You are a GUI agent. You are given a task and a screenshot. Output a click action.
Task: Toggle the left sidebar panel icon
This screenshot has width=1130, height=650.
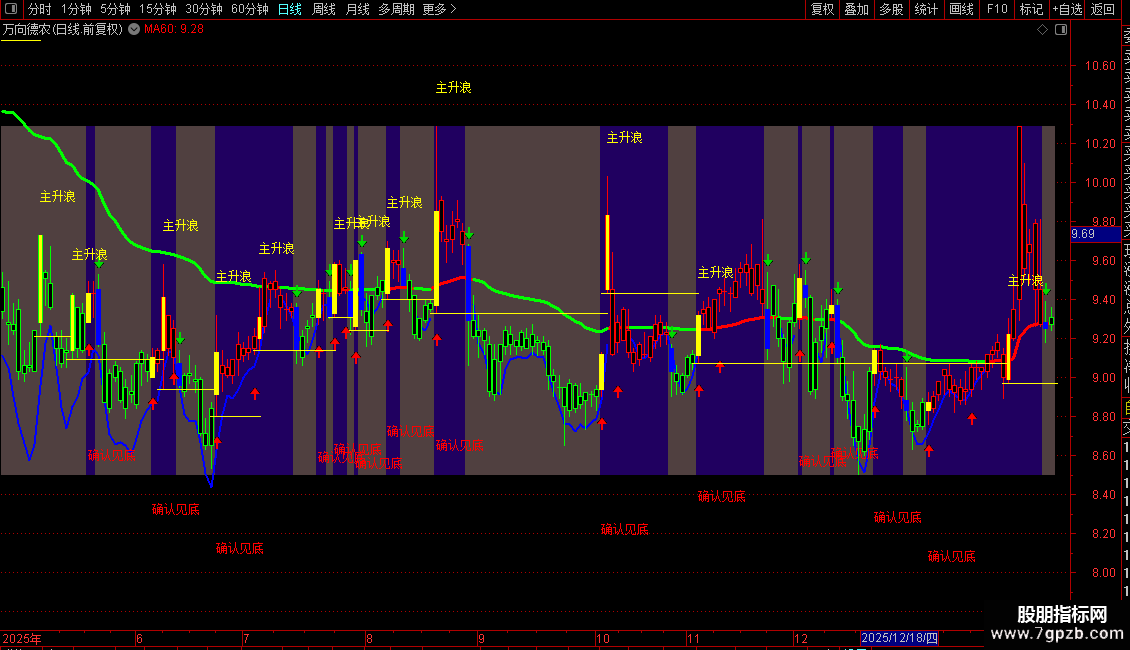coord(11,9)
